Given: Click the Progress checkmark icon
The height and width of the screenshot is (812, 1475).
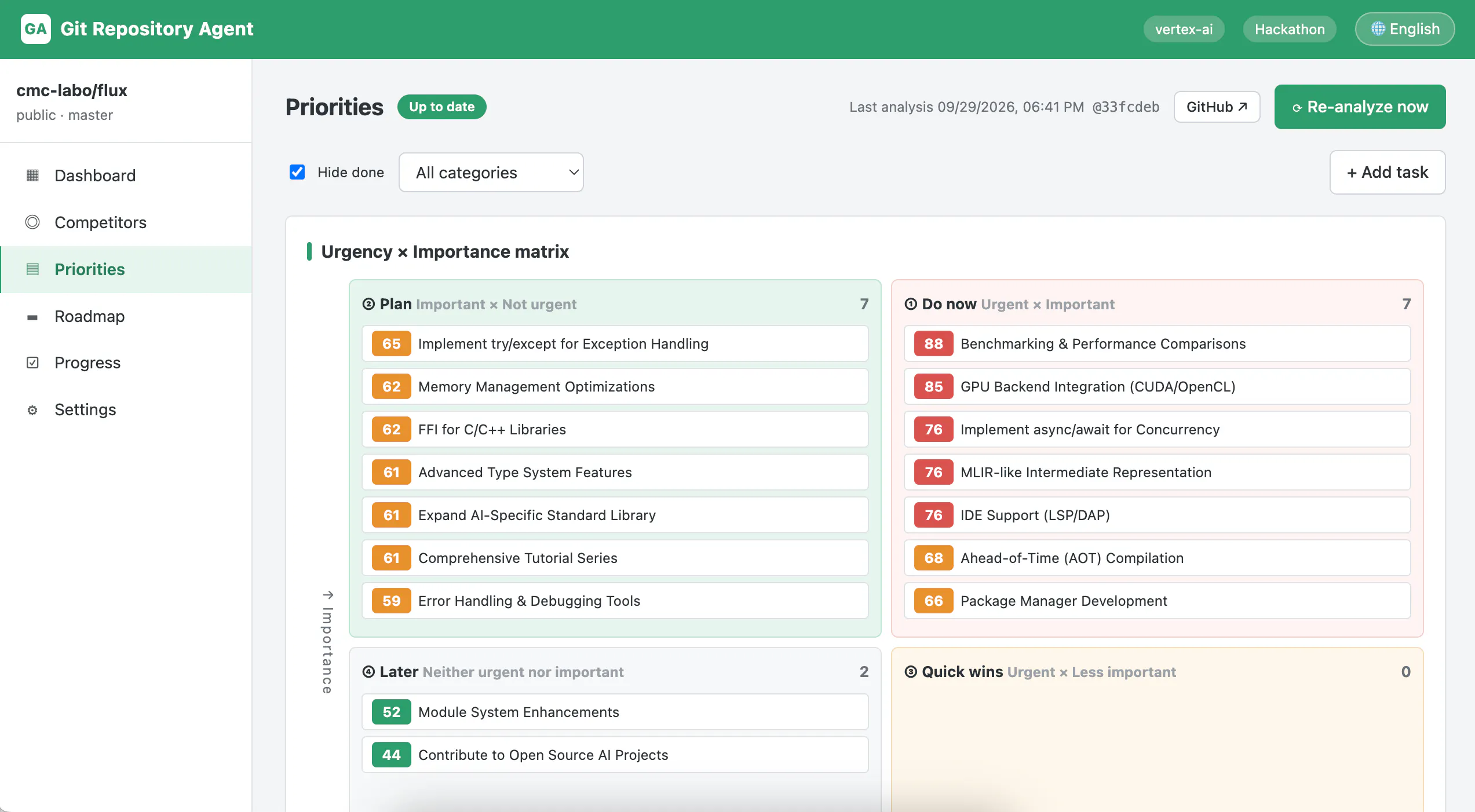Looking at the screenshot, I should pyautogui.click(x=32, y=363).
